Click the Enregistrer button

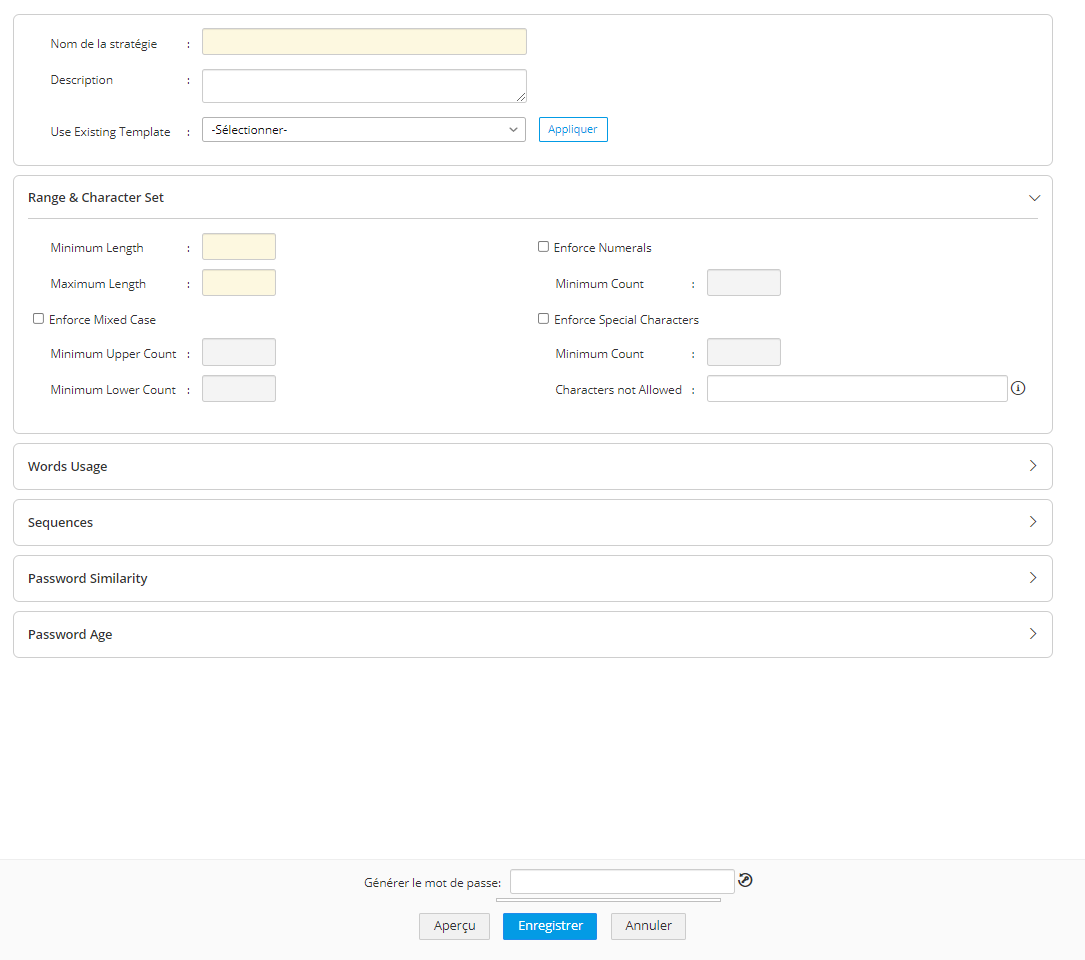coord(549,926)
